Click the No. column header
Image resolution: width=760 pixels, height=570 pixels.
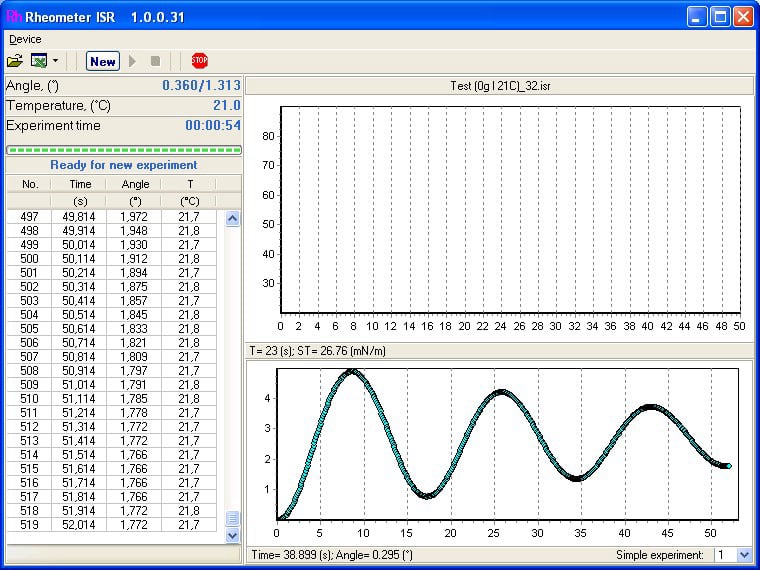tap(30, 184)
